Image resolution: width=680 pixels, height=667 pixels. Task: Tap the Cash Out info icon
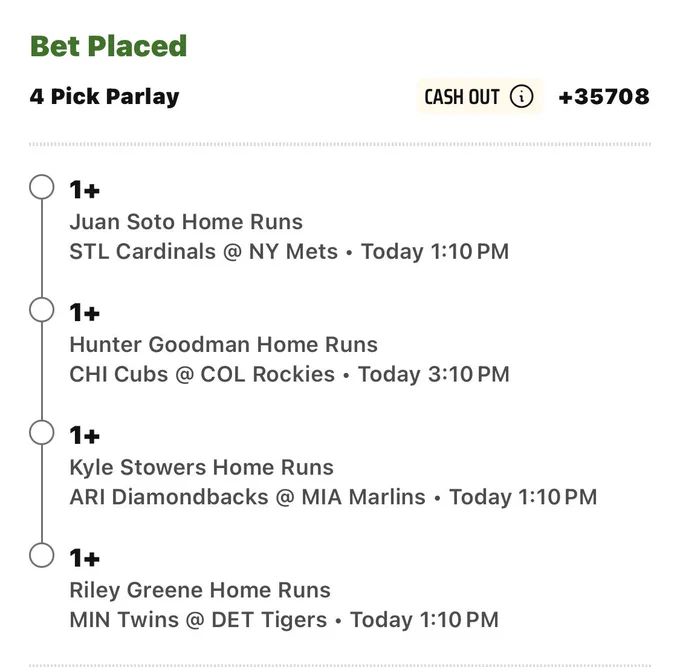pos(521,96)
